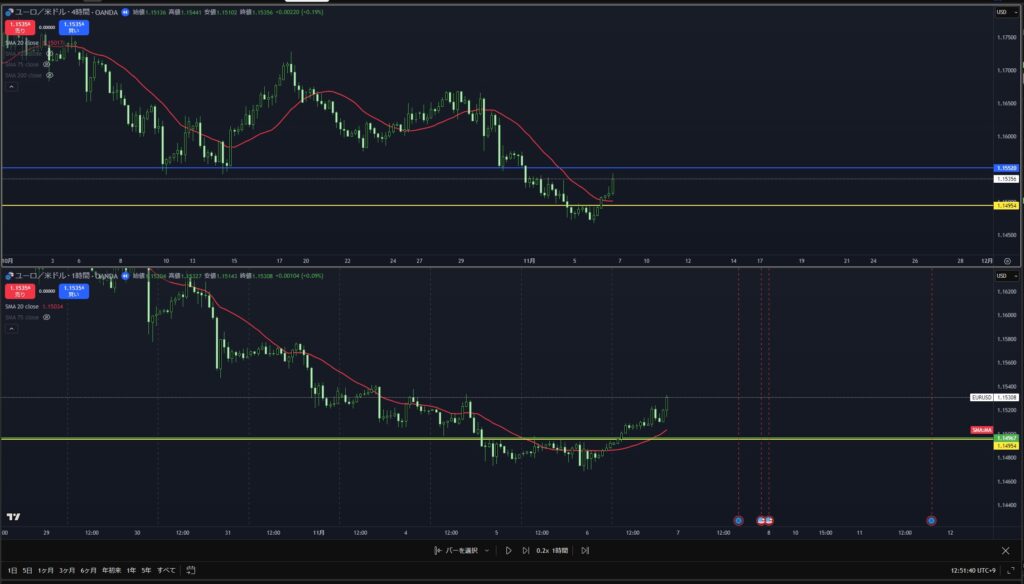Collapse the indicator legend on upper chart
Screen dimensions: 1024x584
(x=12, y=87)
